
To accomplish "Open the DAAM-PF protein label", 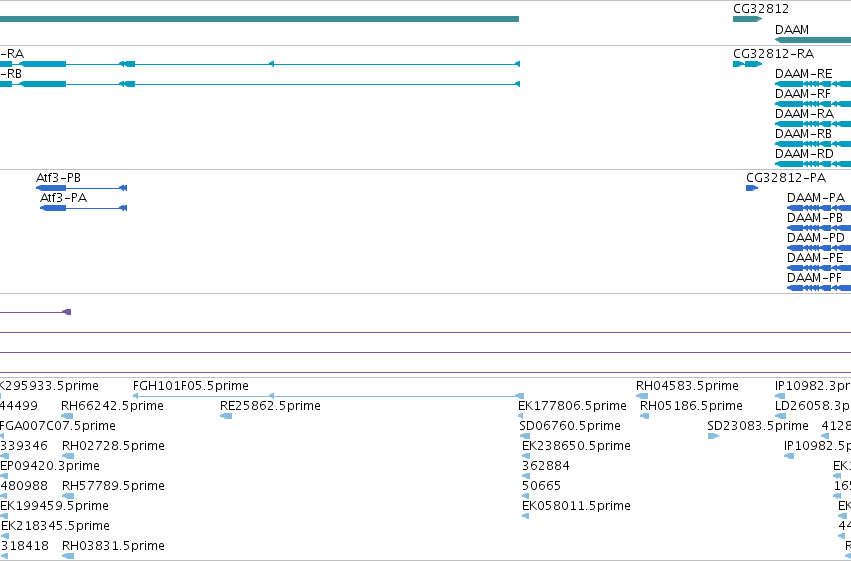I will pyautogui.click(x=814, y=277).
